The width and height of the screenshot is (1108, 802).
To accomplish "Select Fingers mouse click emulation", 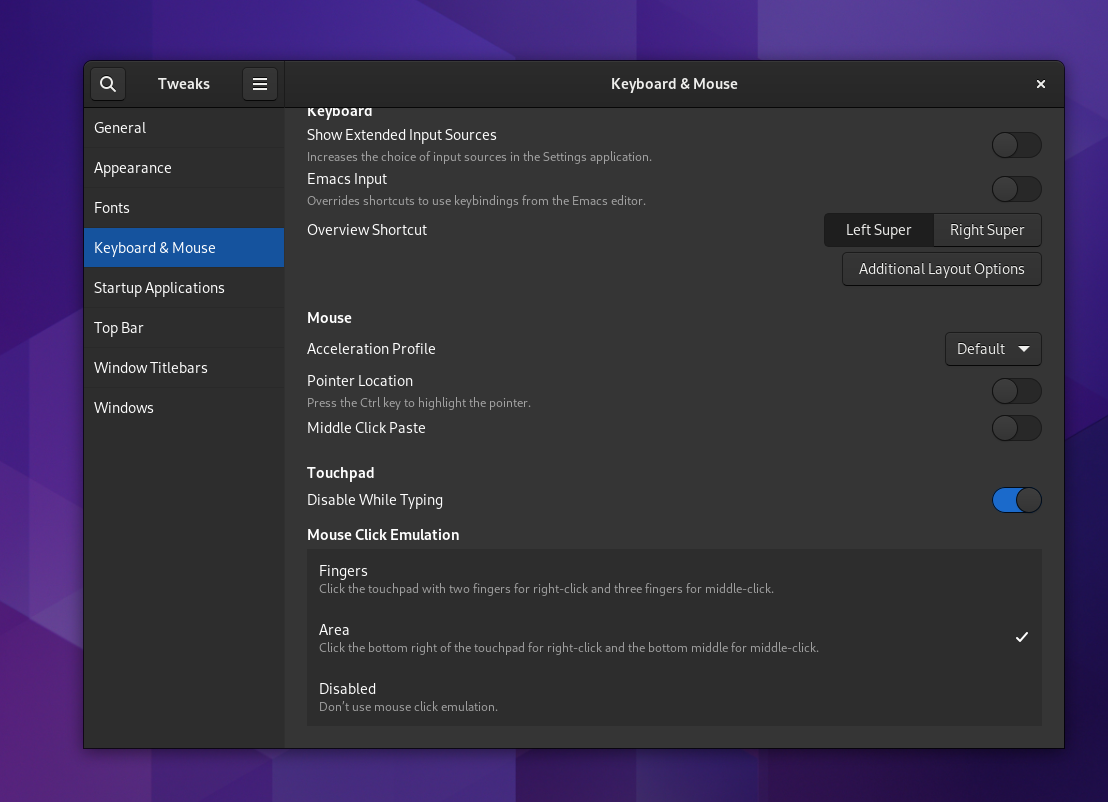I will point(674,579).
